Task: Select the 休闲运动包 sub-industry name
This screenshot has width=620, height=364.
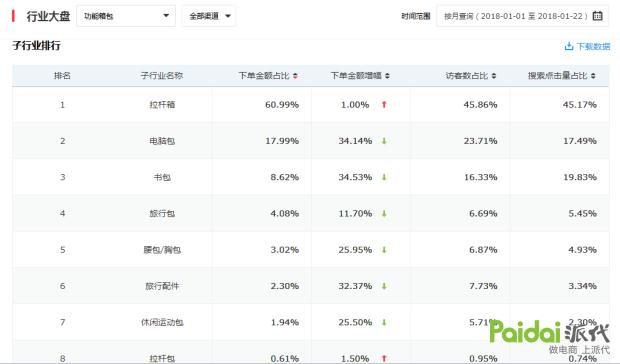Action: pyautogui.click(x=162, y=322)
